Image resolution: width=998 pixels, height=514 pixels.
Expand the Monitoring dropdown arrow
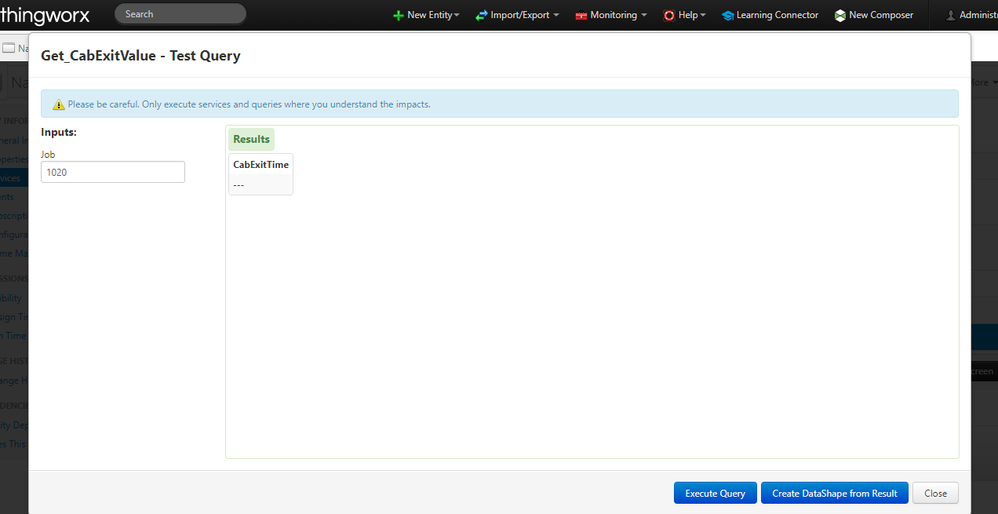pos(643,15)
